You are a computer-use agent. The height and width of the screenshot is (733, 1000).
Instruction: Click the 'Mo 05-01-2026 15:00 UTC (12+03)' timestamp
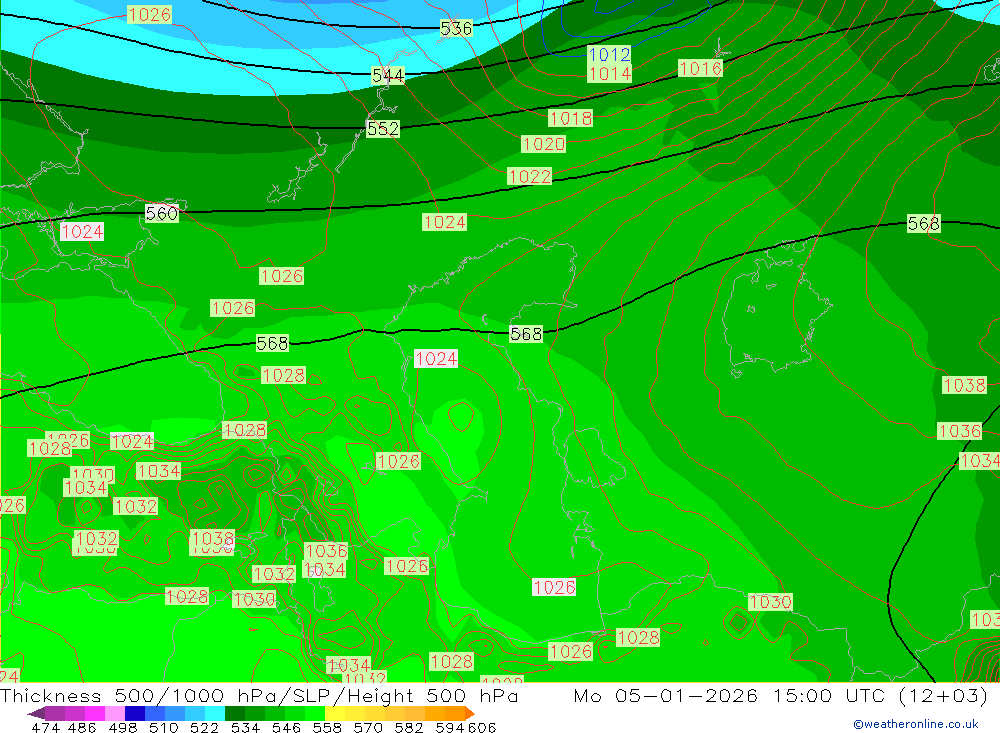click(x=781, y=695)
